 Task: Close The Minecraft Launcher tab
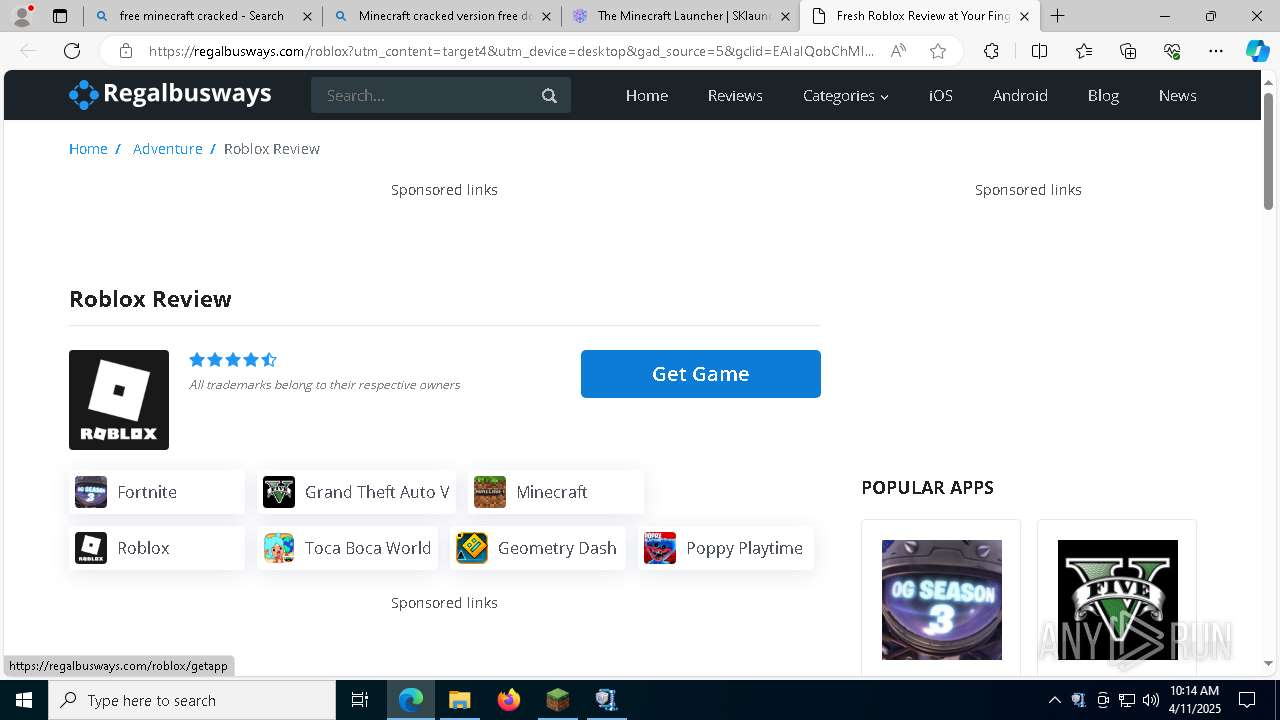click(x=785, y=16)
